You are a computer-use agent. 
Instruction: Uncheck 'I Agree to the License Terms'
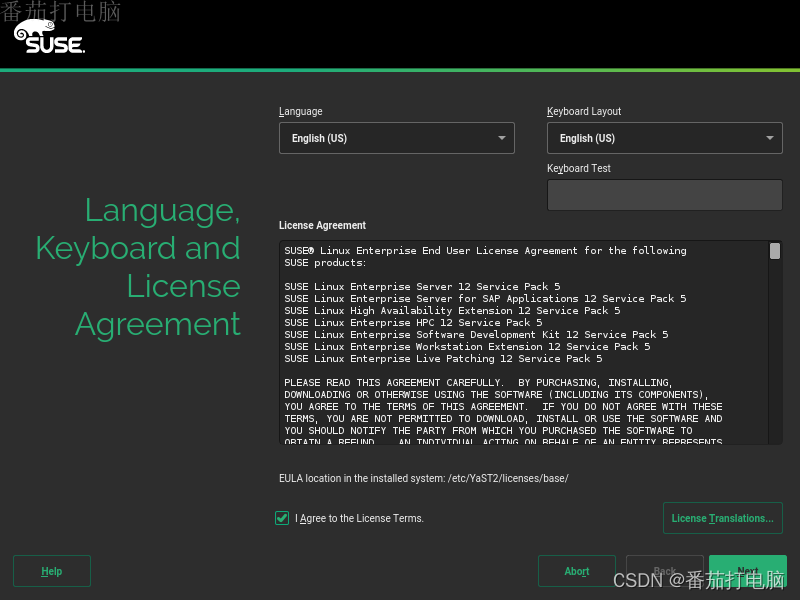pyautogui.click(x=282, y=518)
